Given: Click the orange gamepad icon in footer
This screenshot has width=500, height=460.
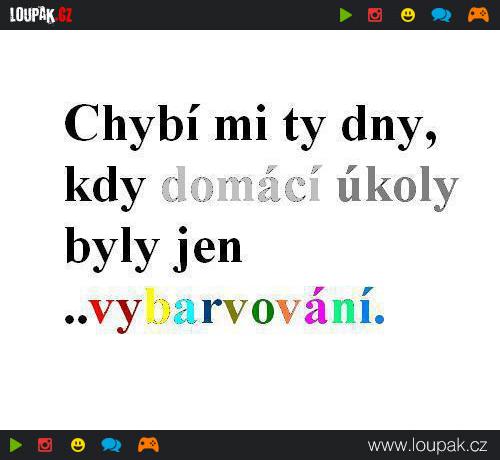Looking at the screenshot, I should point(148,445).
